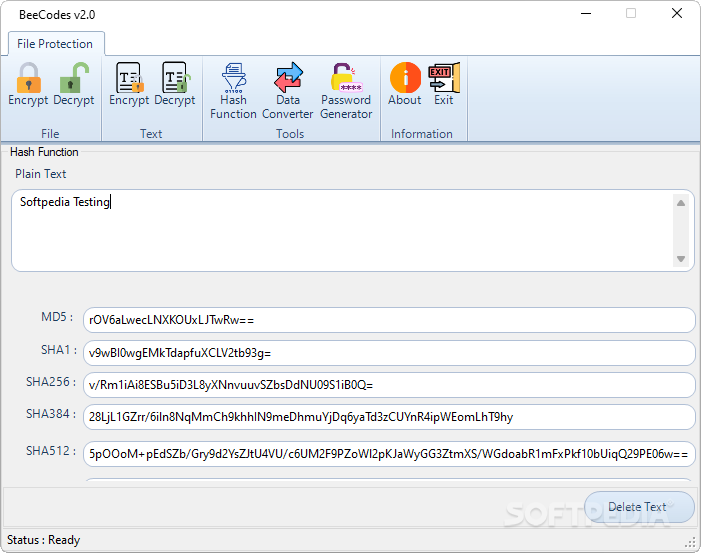
Task: Minimize the BeeCodes window
Action: coord(586,13)
